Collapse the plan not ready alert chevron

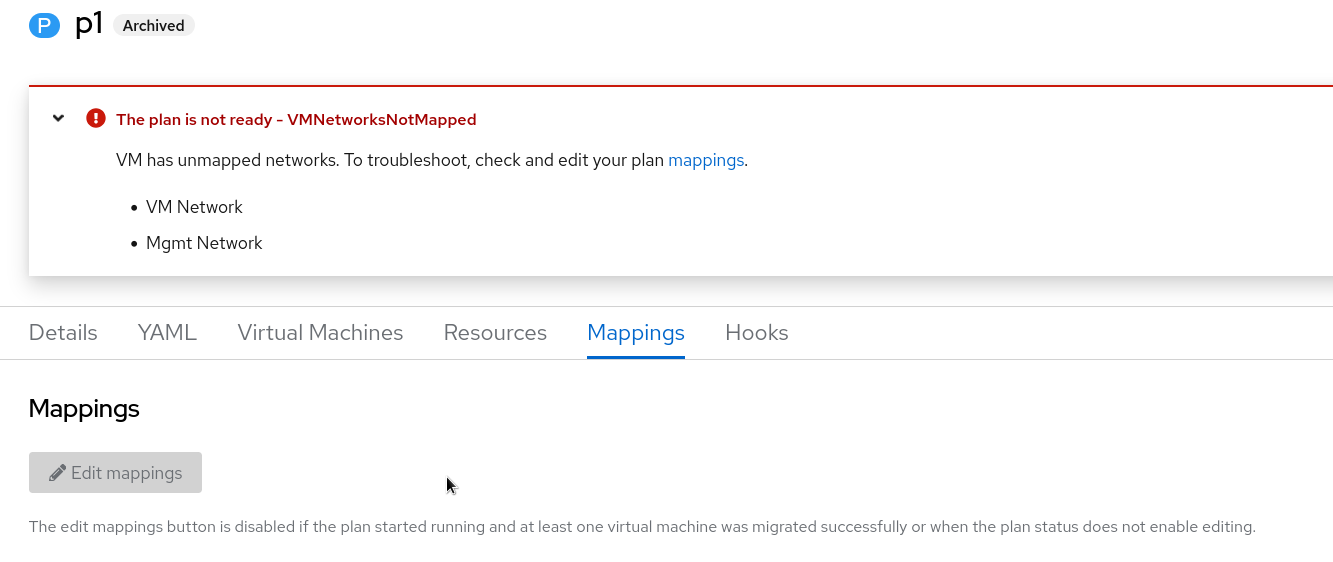point(59,119)
